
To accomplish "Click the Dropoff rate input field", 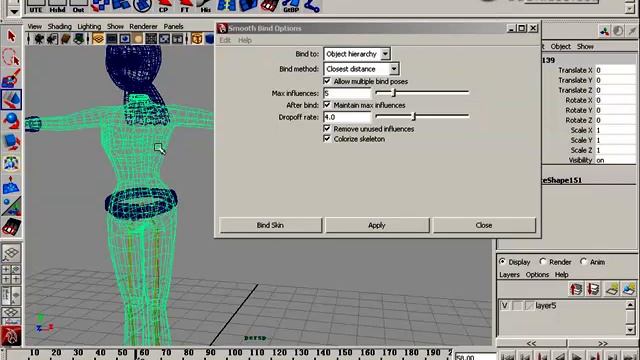I will (347, 117).
